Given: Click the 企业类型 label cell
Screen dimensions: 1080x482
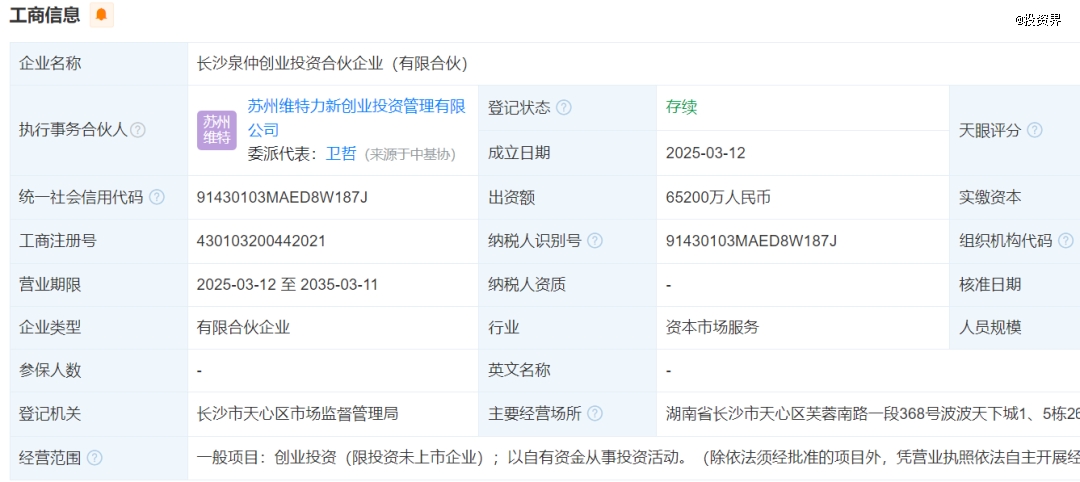Looking at the screenshot, I should coord(98,328).
